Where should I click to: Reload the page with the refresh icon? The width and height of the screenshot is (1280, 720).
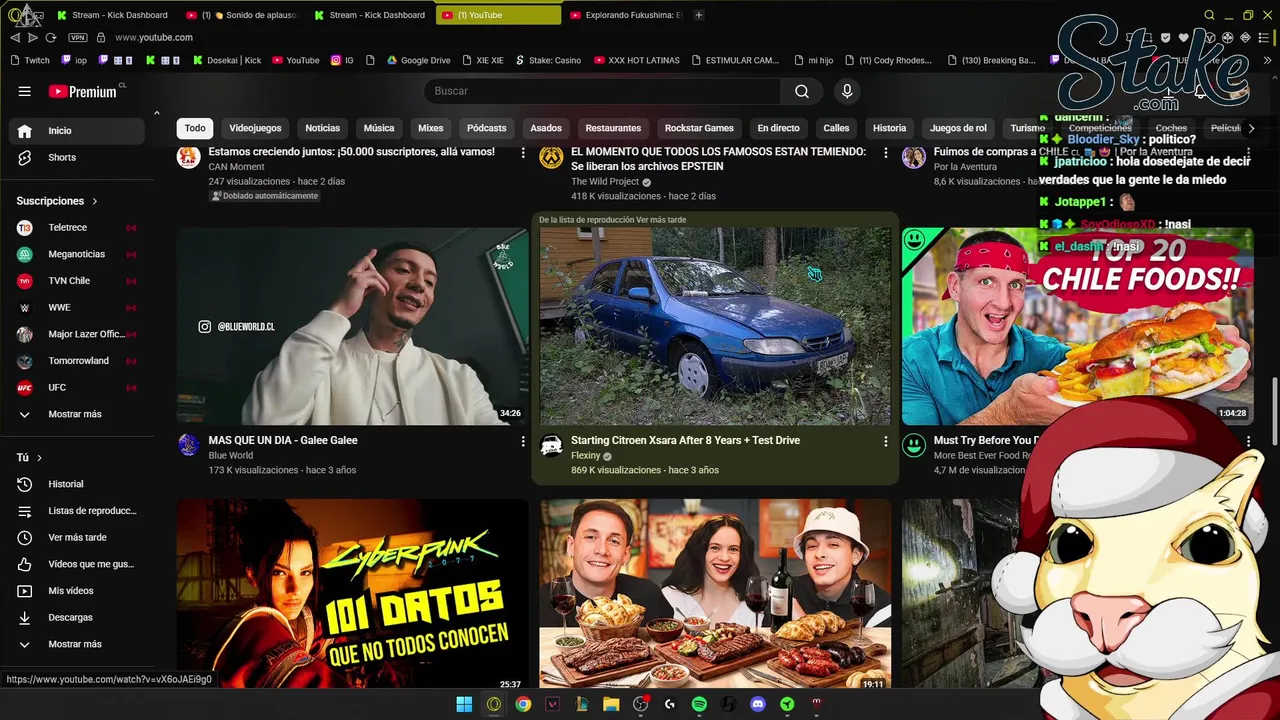point(50,37)
